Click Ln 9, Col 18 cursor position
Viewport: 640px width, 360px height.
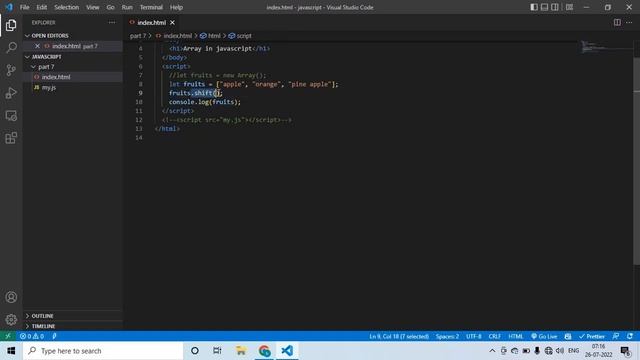[399, 336]
